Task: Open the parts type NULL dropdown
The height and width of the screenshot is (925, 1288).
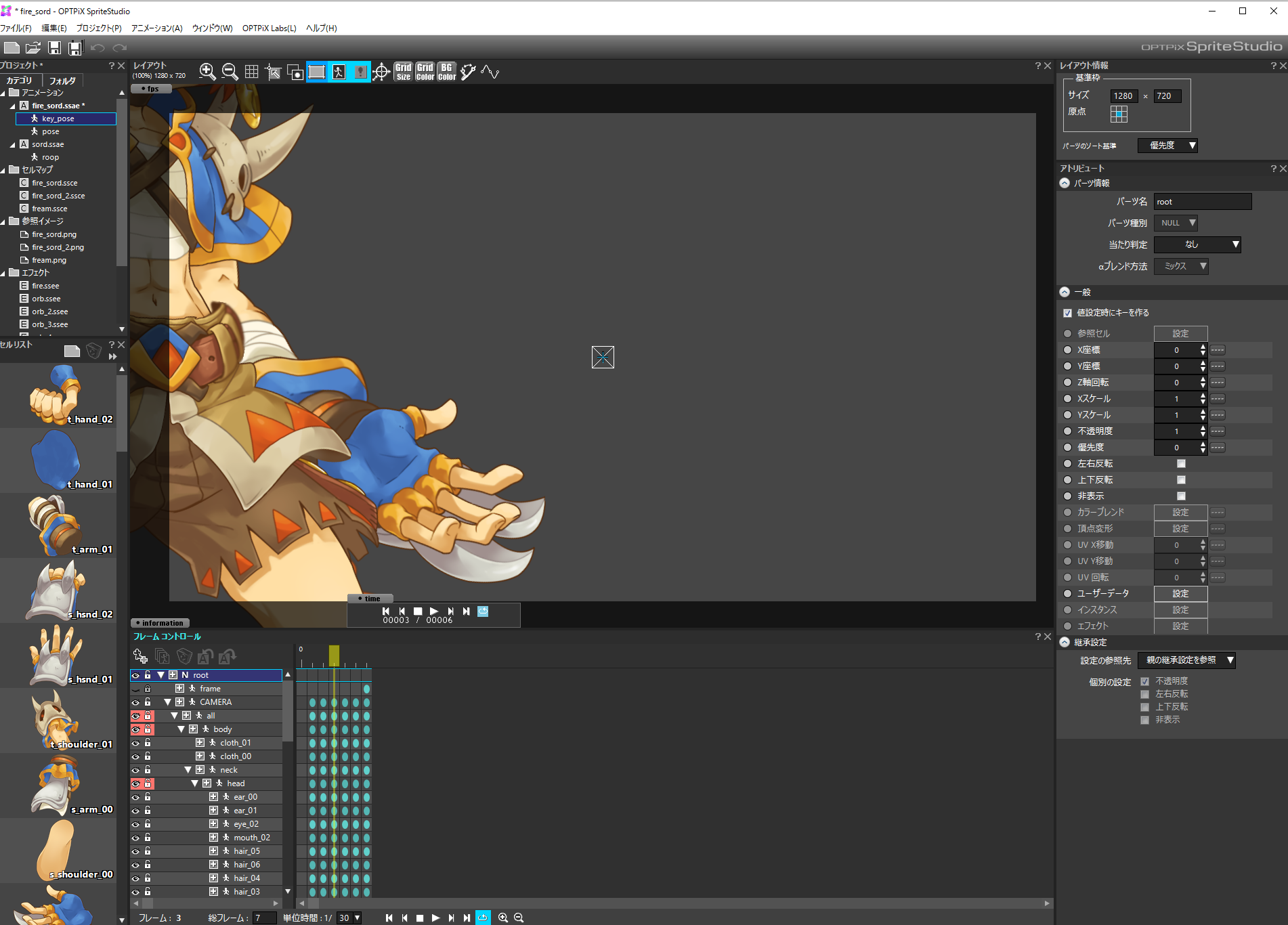Action: click(x=1176, y=223)
